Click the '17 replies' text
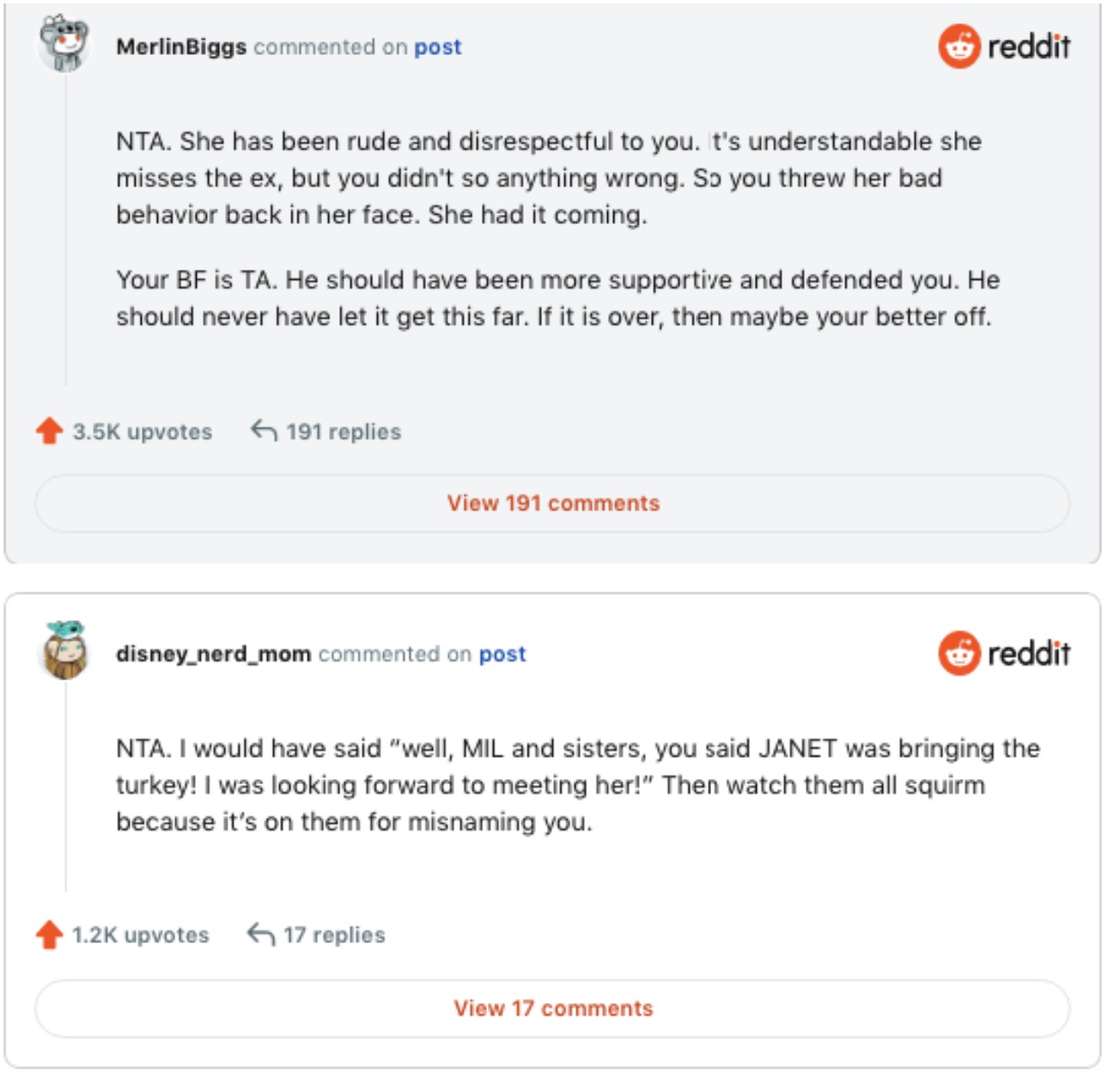 (334, 935)
